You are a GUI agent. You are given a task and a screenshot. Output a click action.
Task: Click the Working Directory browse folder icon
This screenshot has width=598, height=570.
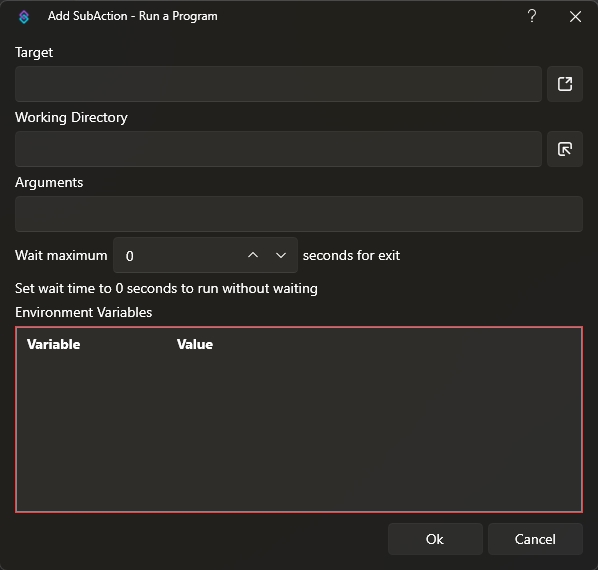[565, 149]
